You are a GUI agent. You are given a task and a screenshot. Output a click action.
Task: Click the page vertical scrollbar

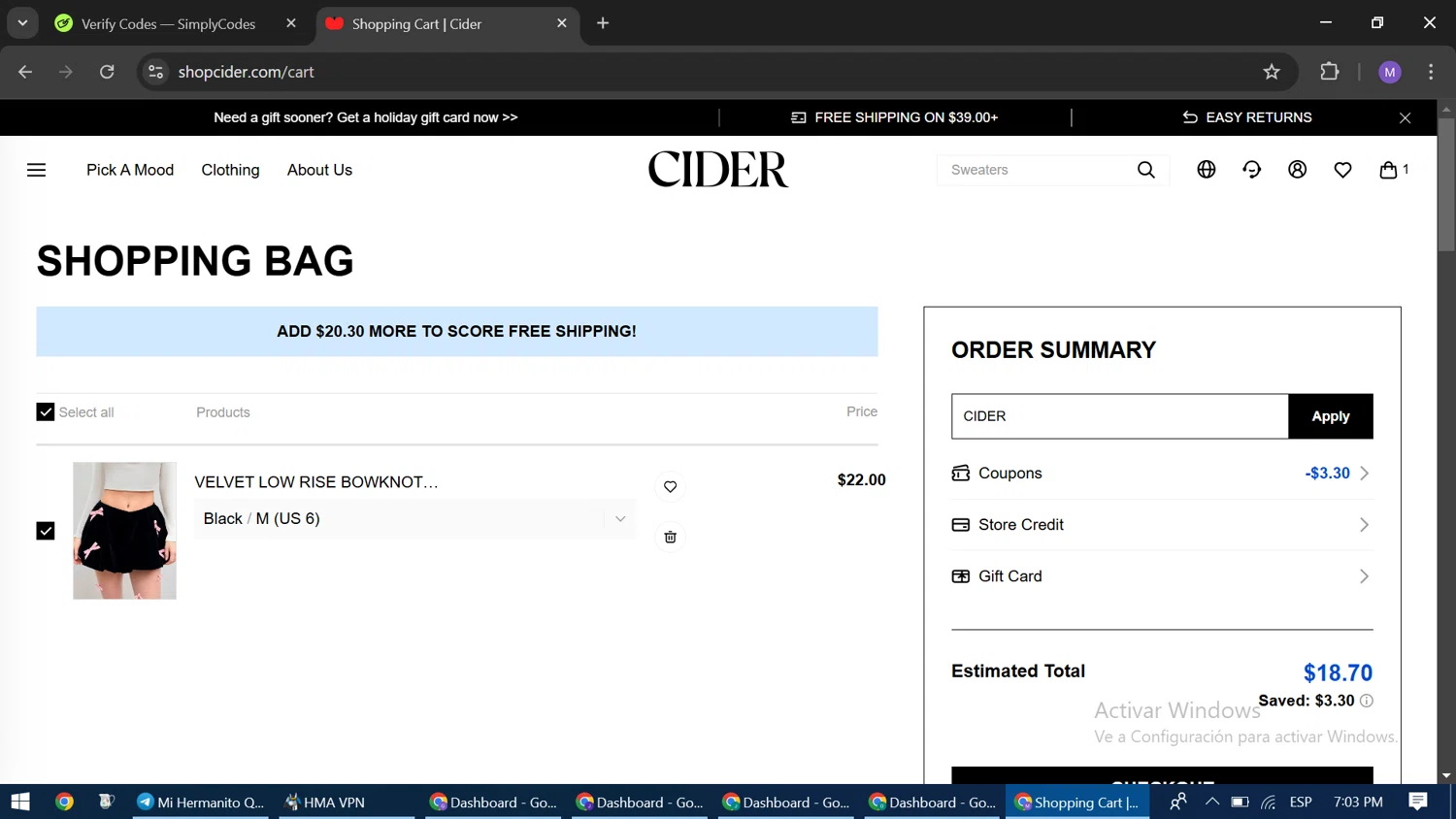[x=1446, y=186]
